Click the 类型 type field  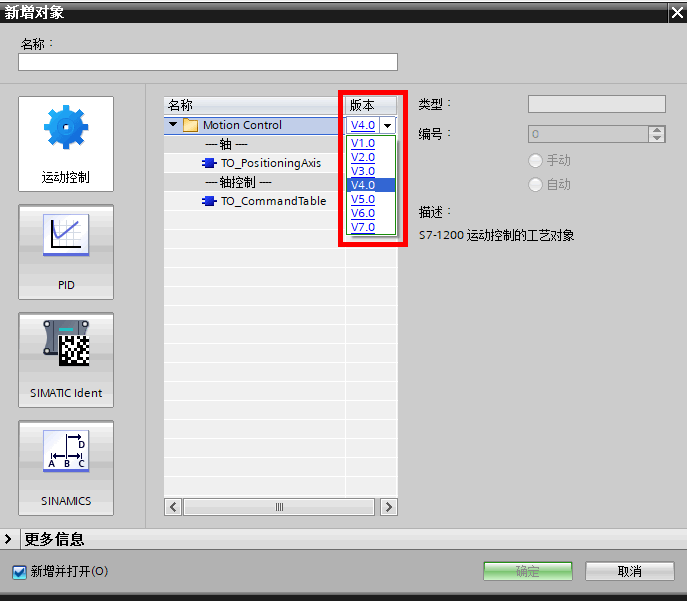pyautogui.click(x=597, y=104)
